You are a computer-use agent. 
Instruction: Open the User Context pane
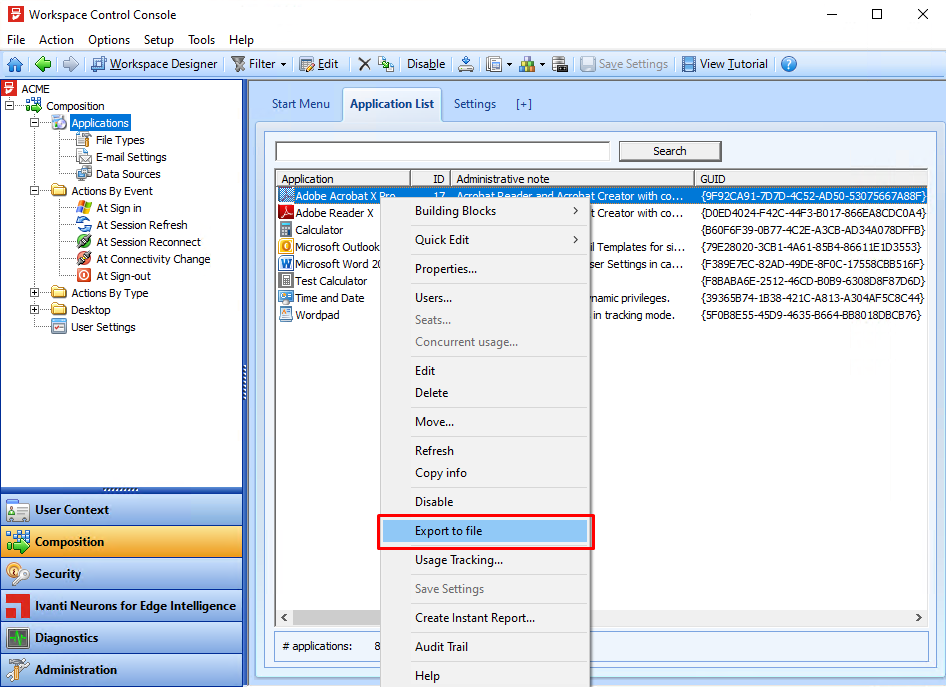[121, 510]
